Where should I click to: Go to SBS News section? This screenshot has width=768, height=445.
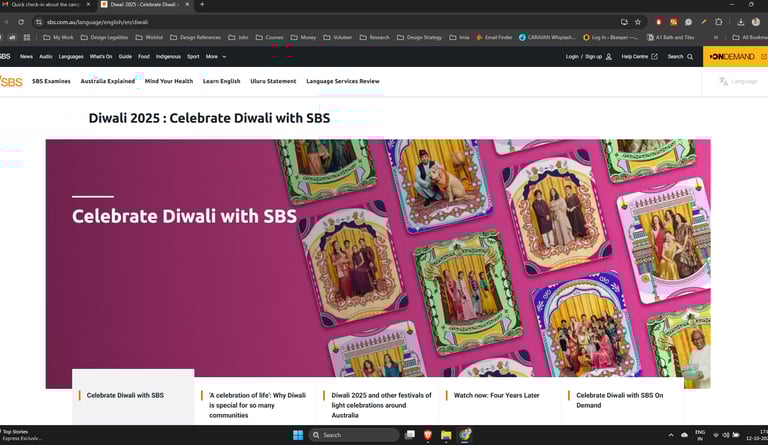tap(26, 57)
